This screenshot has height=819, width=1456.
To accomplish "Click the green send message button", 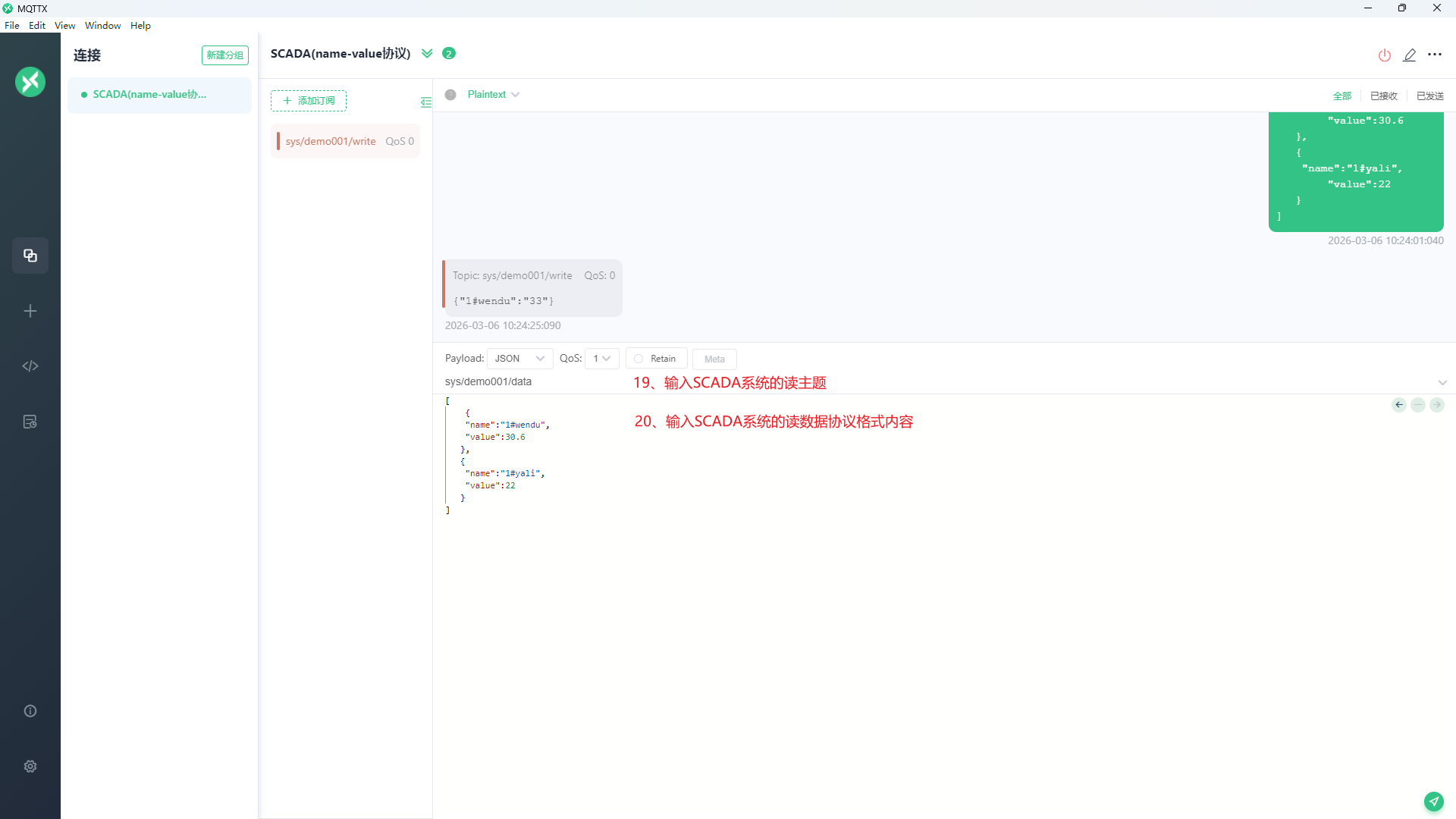I will [1433, 801].
